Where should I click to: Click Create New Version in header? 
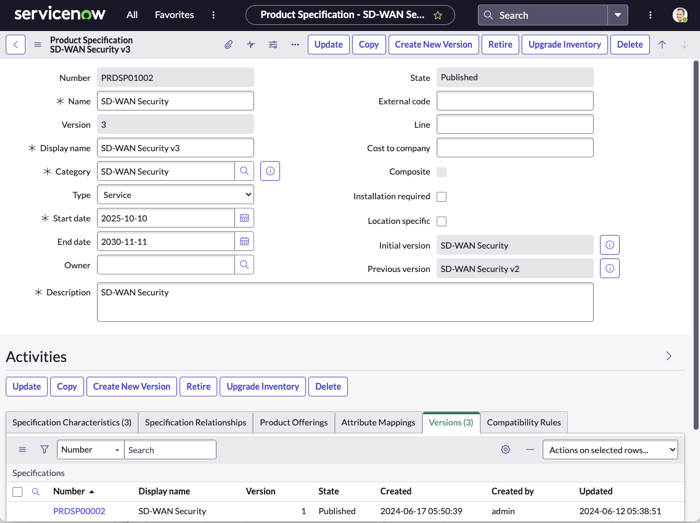click(433, 45)
